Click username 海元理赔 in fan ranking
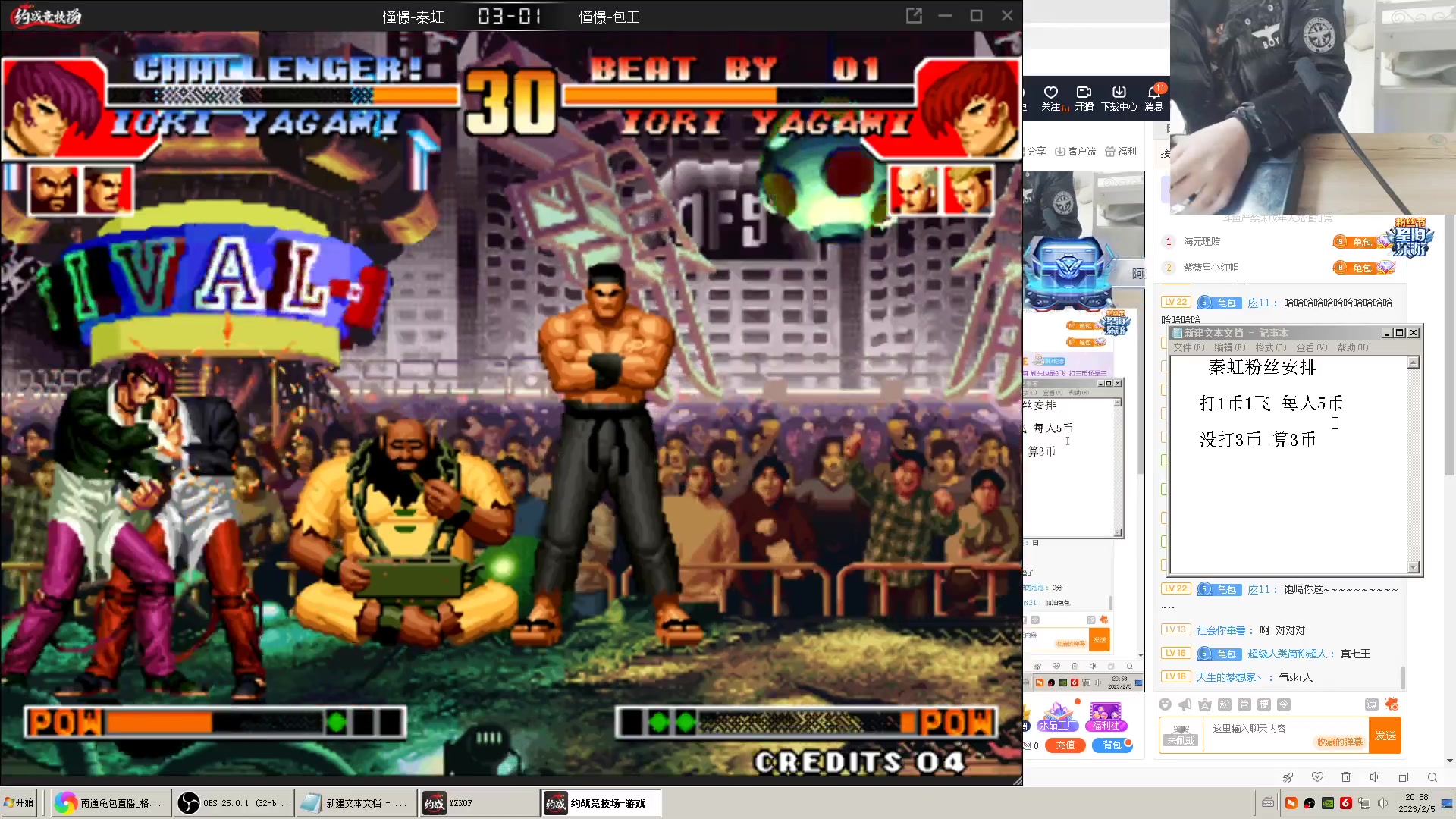This screenshot has width=1456, height=819. point(1202,242)
